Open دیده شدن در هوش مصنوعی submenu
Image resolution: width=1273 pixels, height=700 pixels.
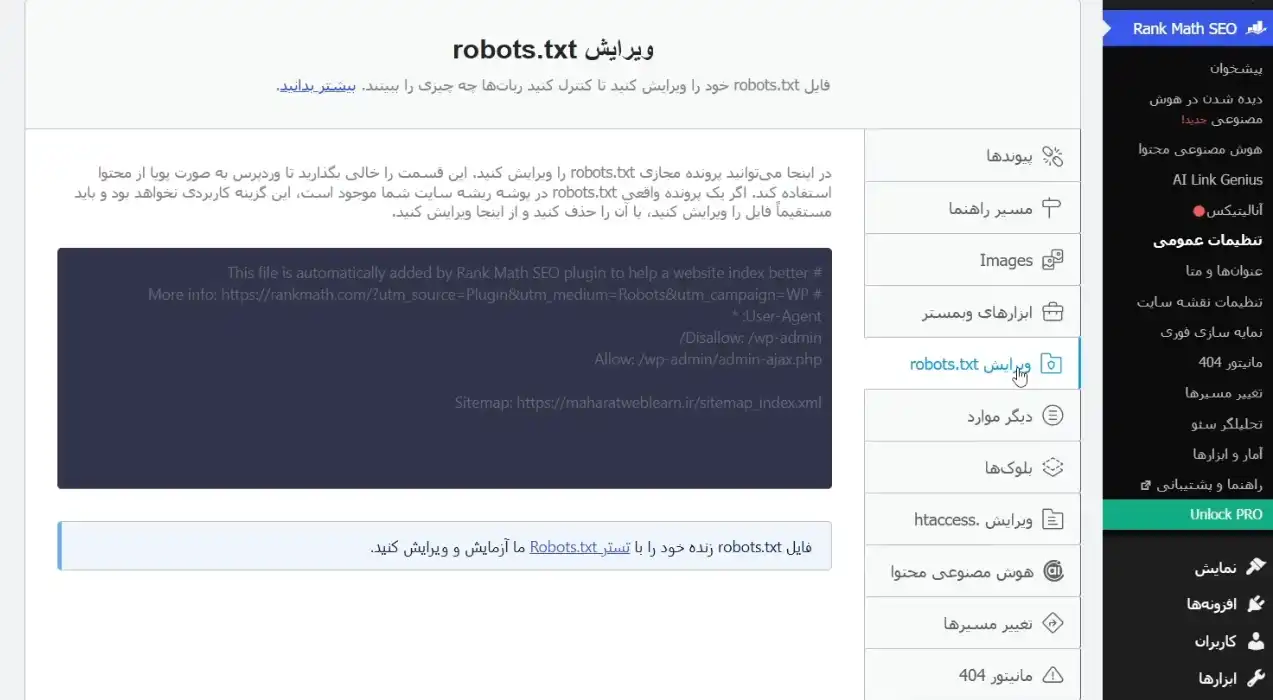coord(1205,109)
